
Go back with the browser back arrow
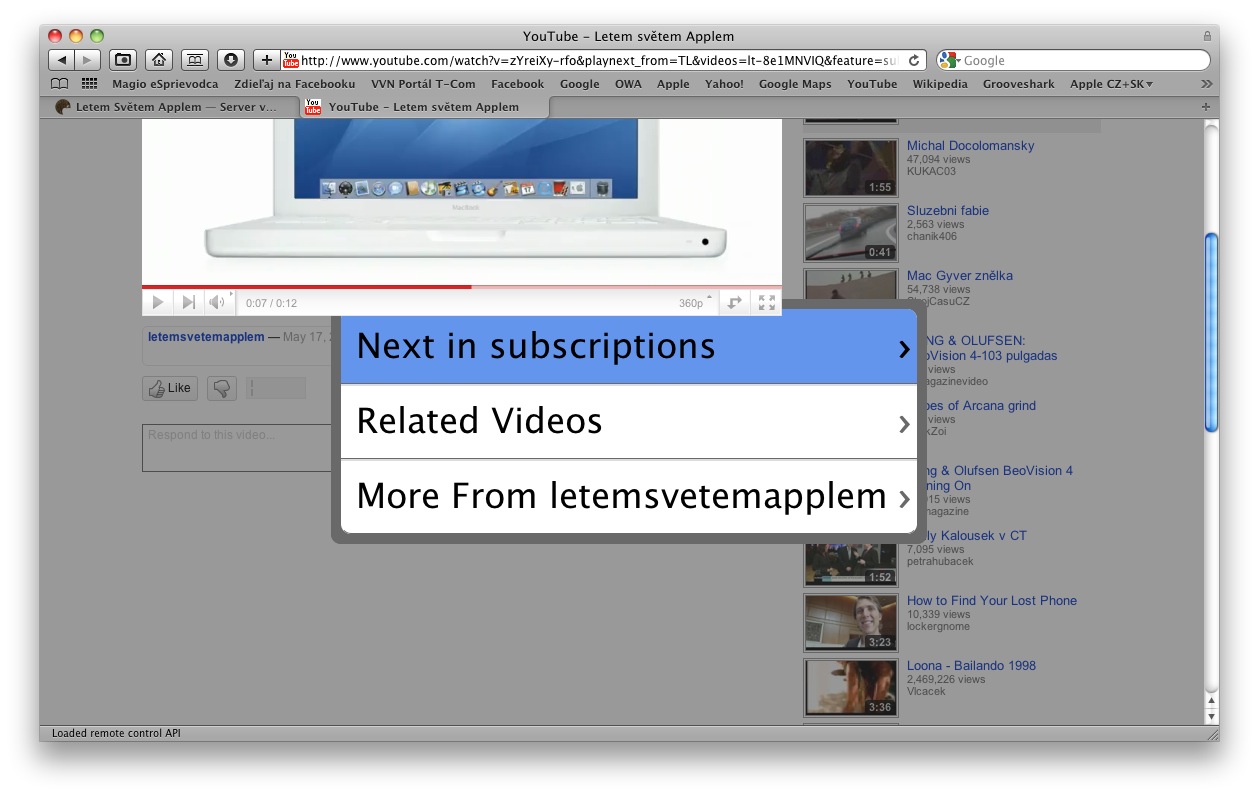(62, 60)
